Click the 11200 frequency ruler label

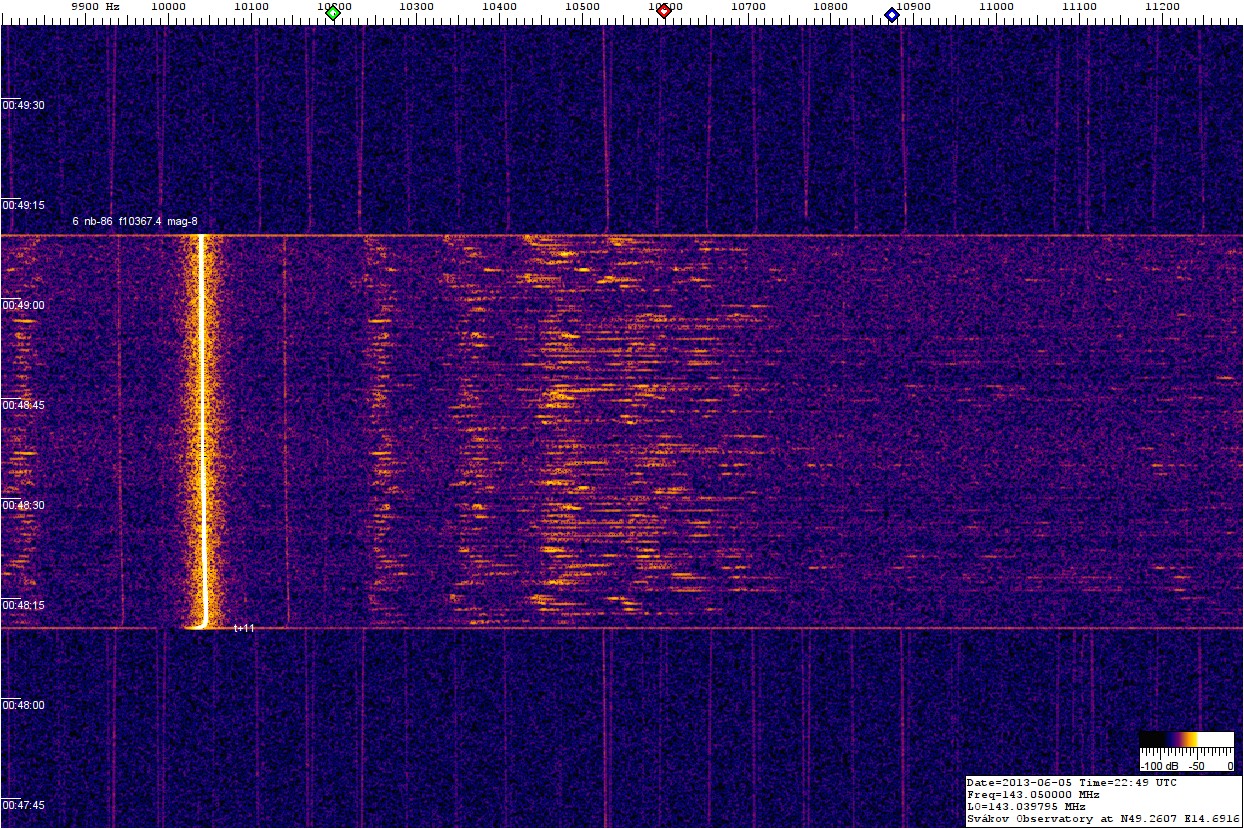pos(1161,6)
